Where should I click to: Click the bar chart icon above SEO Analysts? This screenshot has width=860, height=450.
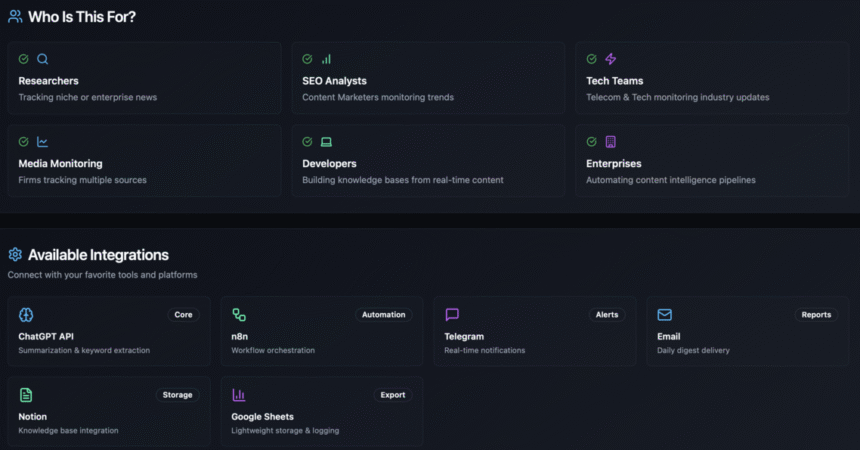[x=326, y=59]
